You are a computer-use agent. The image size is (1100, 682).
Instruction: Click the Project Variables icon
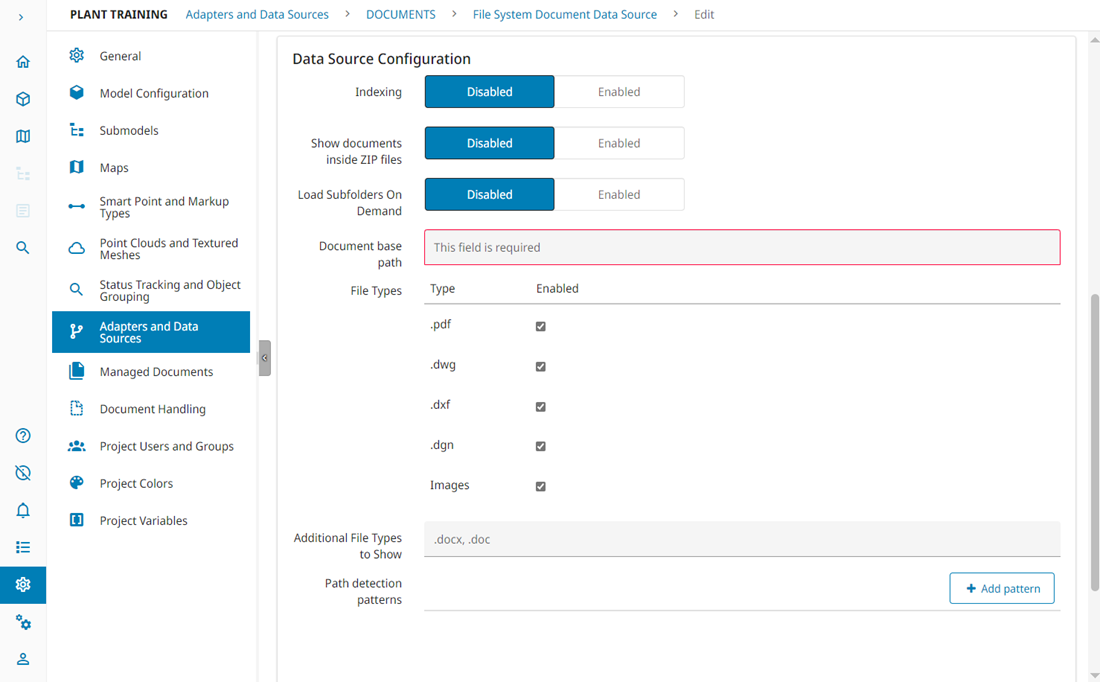76,520
